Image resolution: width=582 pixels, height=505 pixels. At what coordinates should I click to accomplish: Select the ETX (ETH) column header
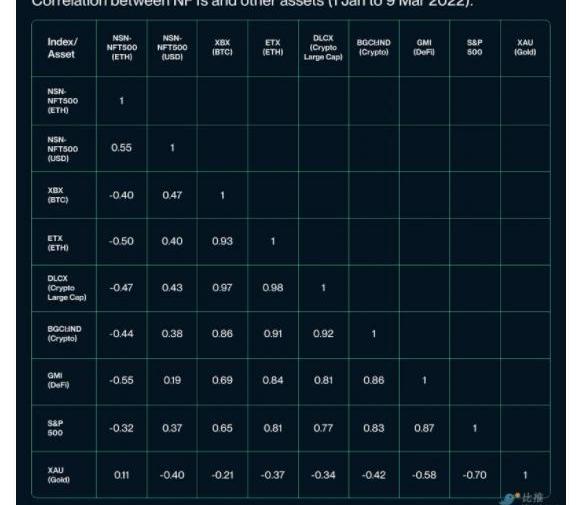pos(273,47)
